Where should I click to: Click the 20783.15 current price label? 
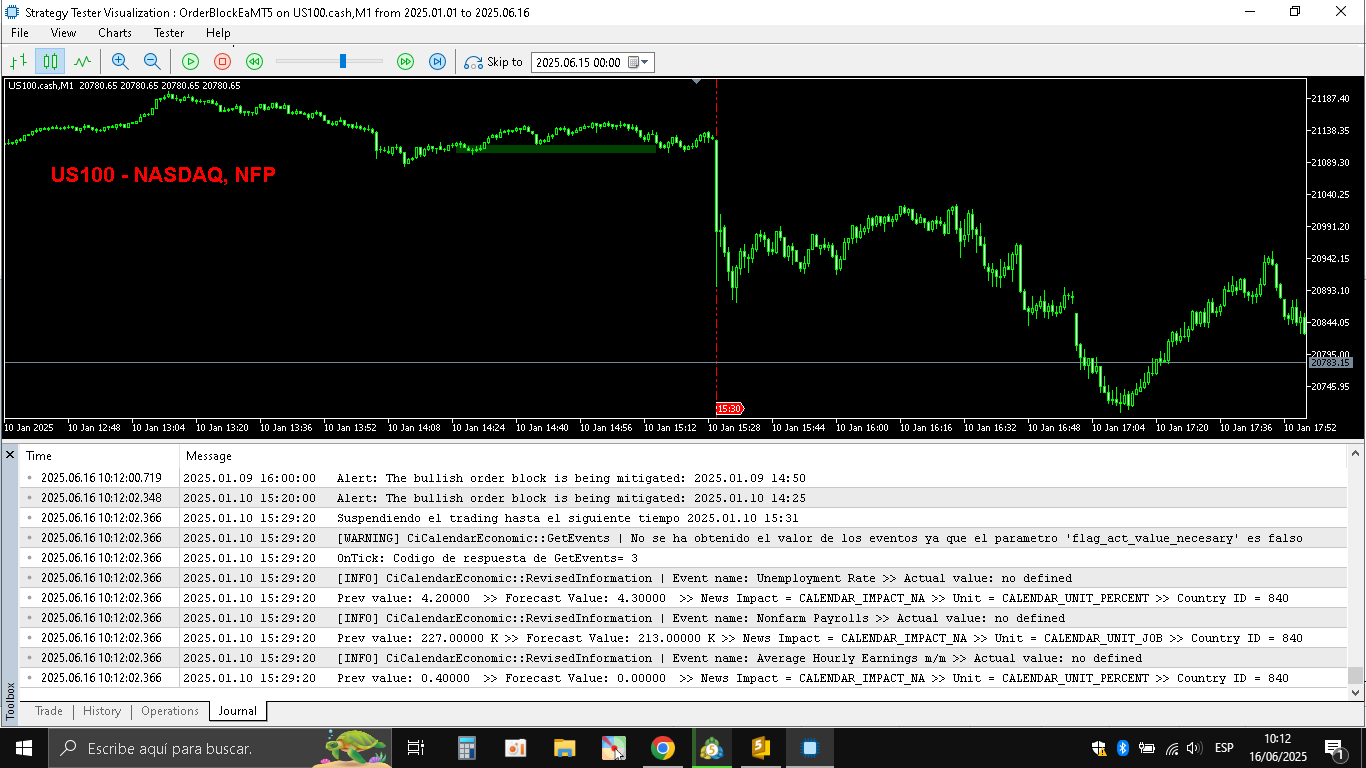click(1330, 363)
